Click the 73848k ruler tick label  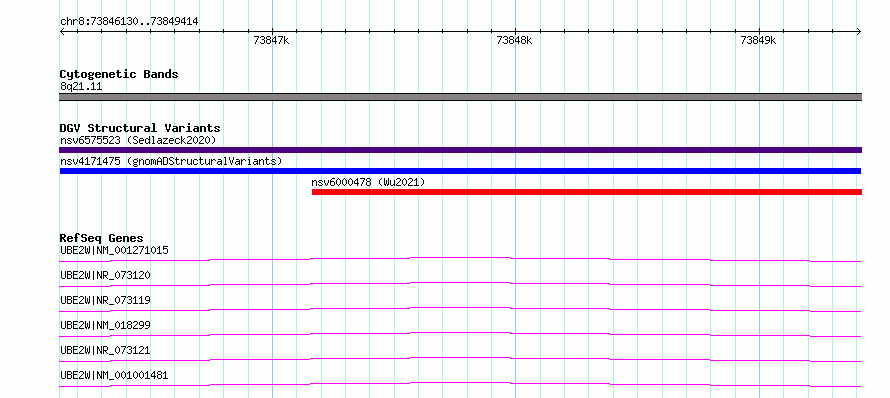point(515,40)
